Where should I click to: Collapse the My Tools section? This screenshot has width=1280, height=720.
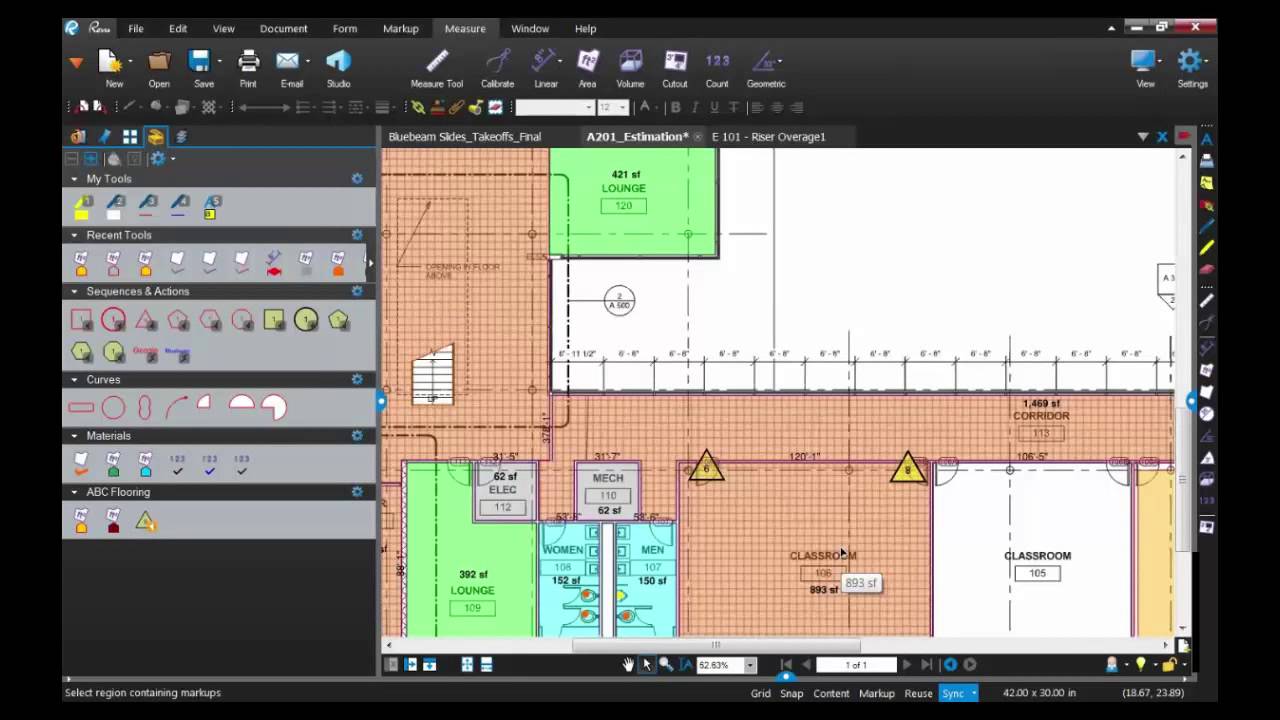(x=74, y=179)
